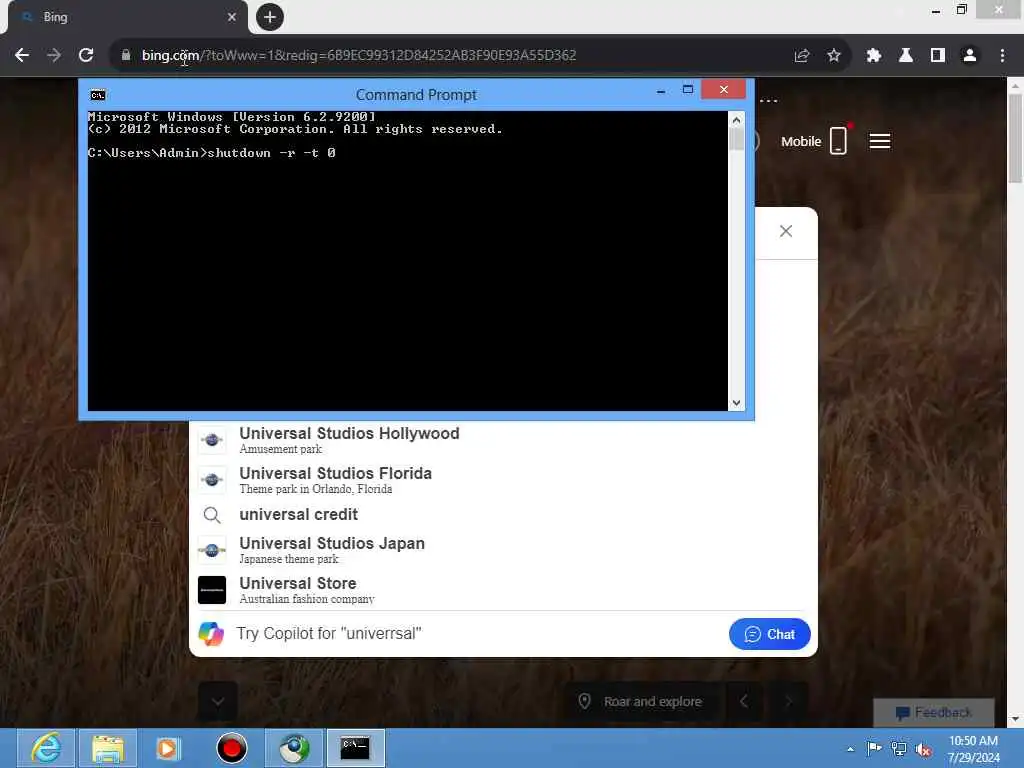The width and height of the screenshot is (1024, 768).
Task: Open the Chat button
Action: [x=769, y=634]
